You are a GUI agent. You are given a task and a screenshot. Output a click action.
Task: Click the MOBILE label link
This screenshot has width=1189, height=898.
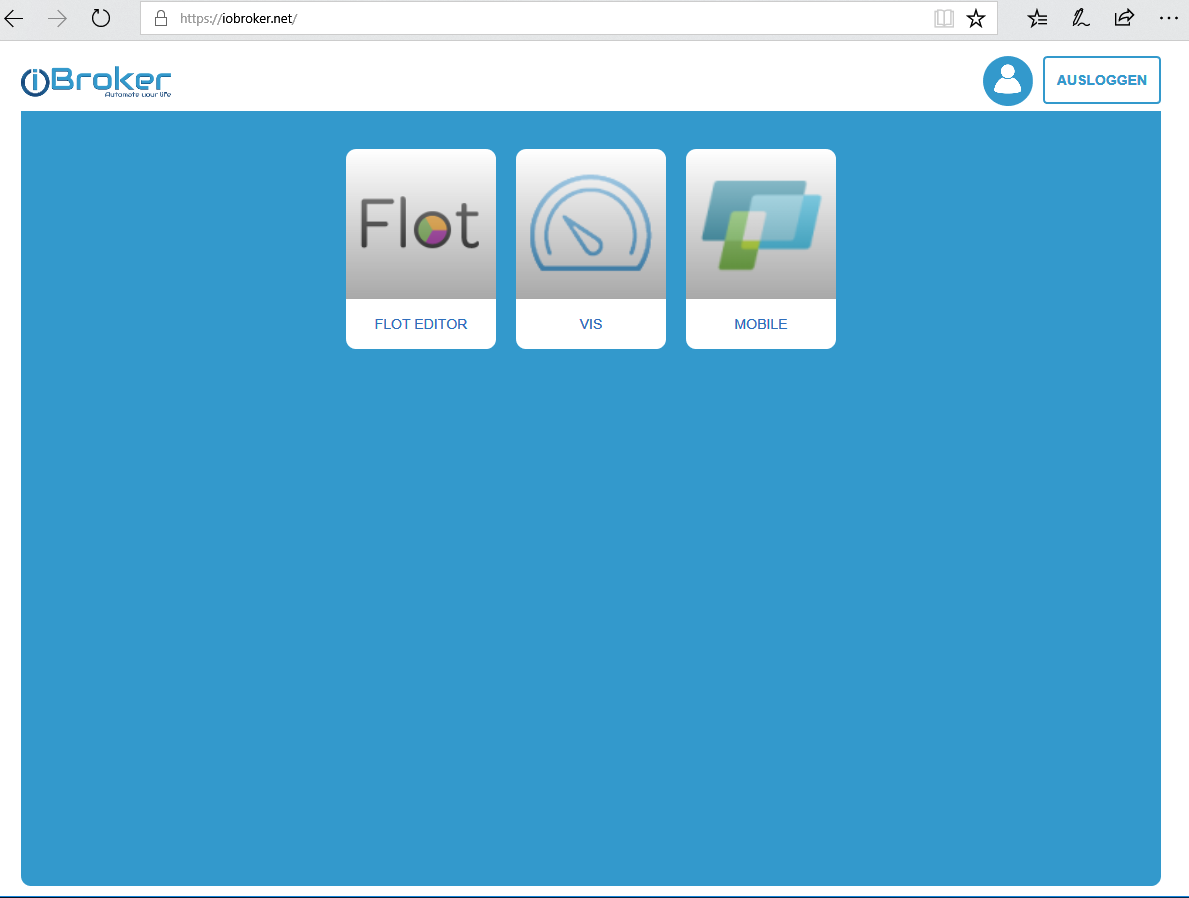coord(761,324)
